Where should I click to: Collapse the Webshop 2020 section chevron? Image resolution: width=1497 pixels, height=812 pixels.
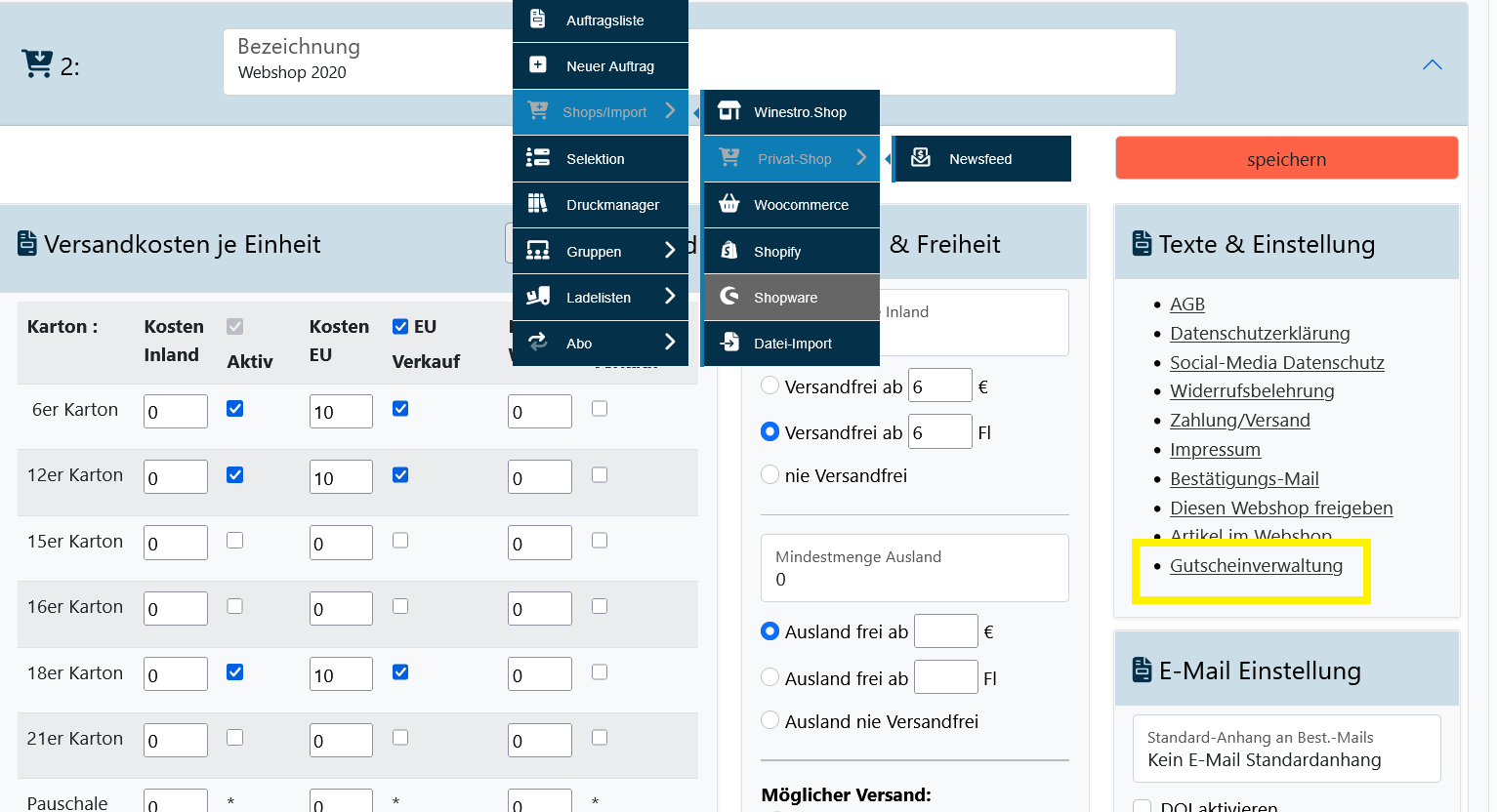[x=1432, y=65]
